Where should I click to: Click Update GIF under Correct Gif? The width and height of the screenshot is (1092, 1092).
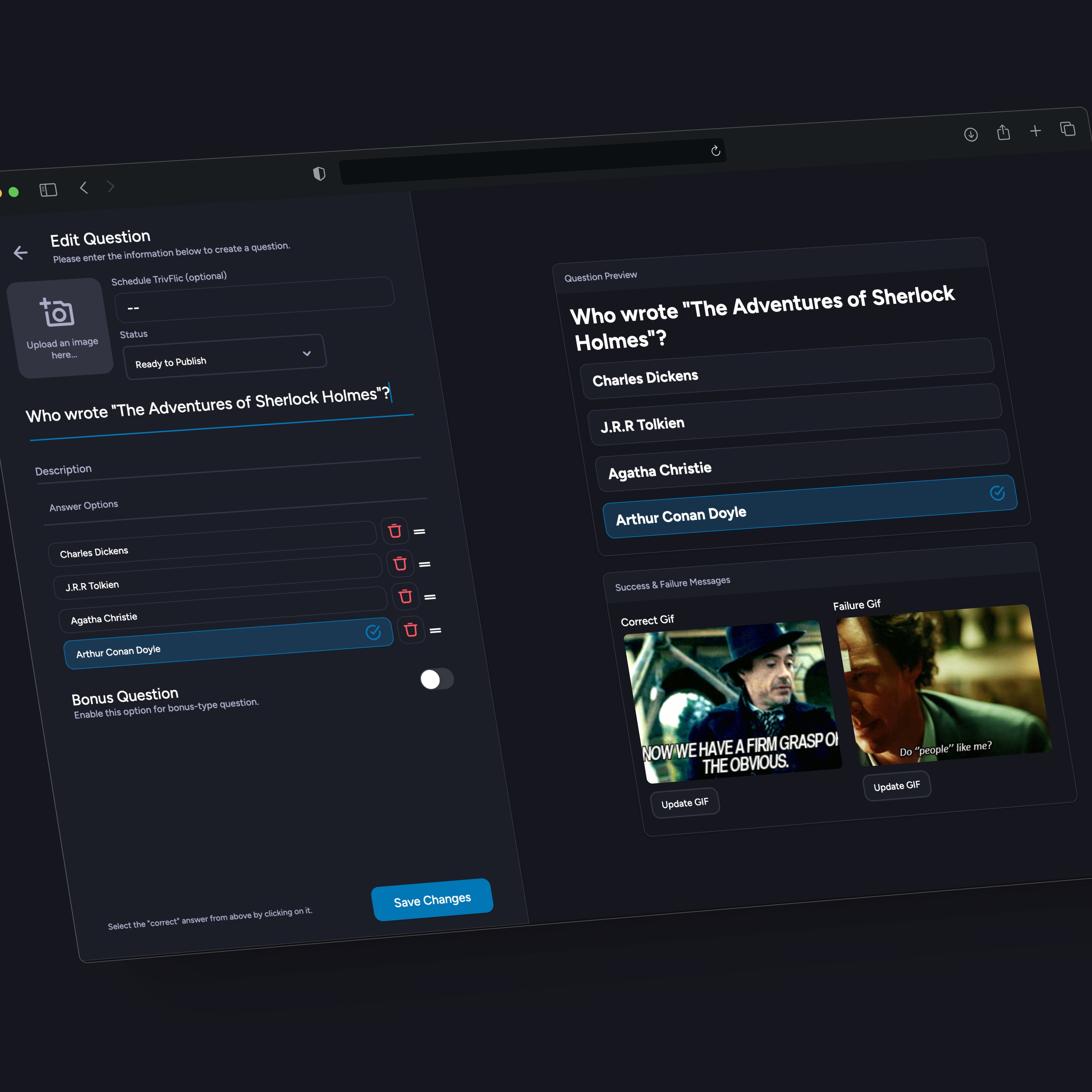coord(684,803)
